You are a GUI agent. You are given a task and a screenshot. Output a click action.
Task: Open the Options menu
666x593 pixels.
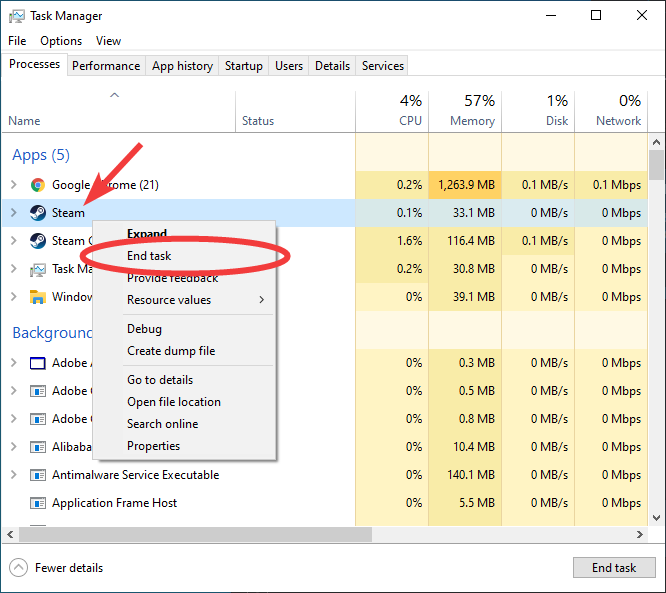coord(61,41)
